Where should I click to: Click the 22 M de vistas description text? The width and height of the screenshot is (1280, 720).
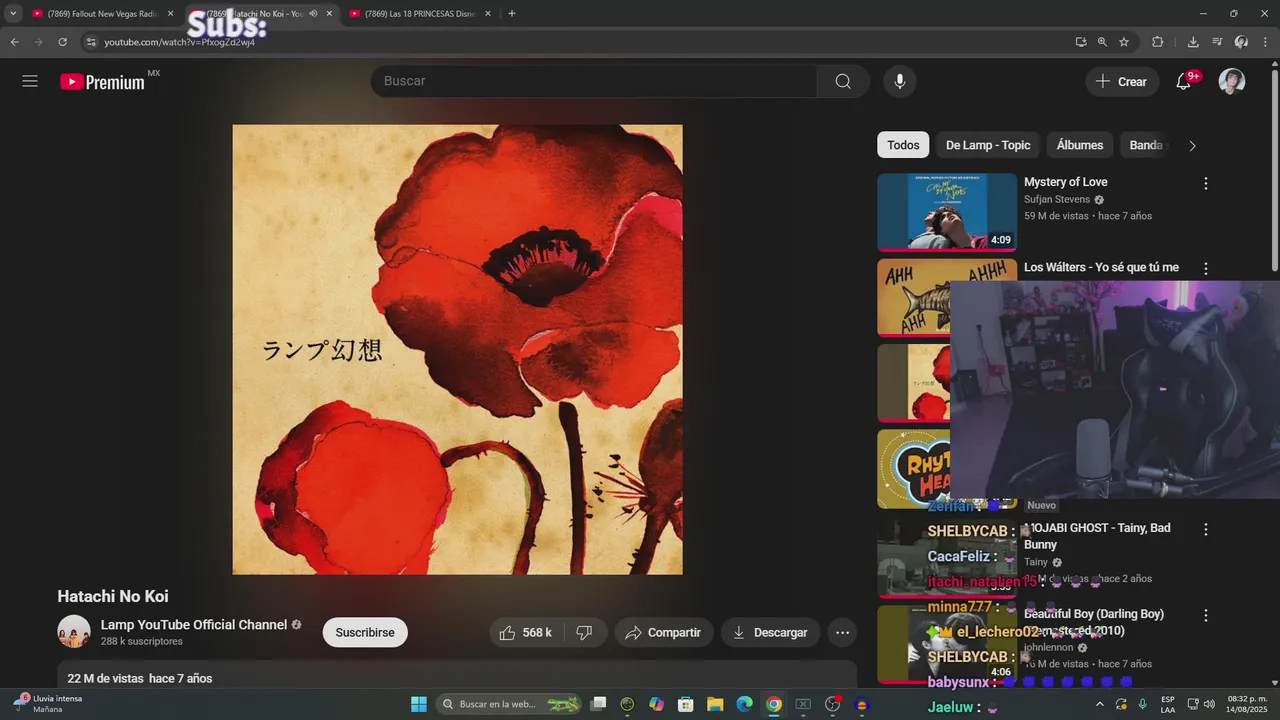pyautogui.click(x=140, y=679)
